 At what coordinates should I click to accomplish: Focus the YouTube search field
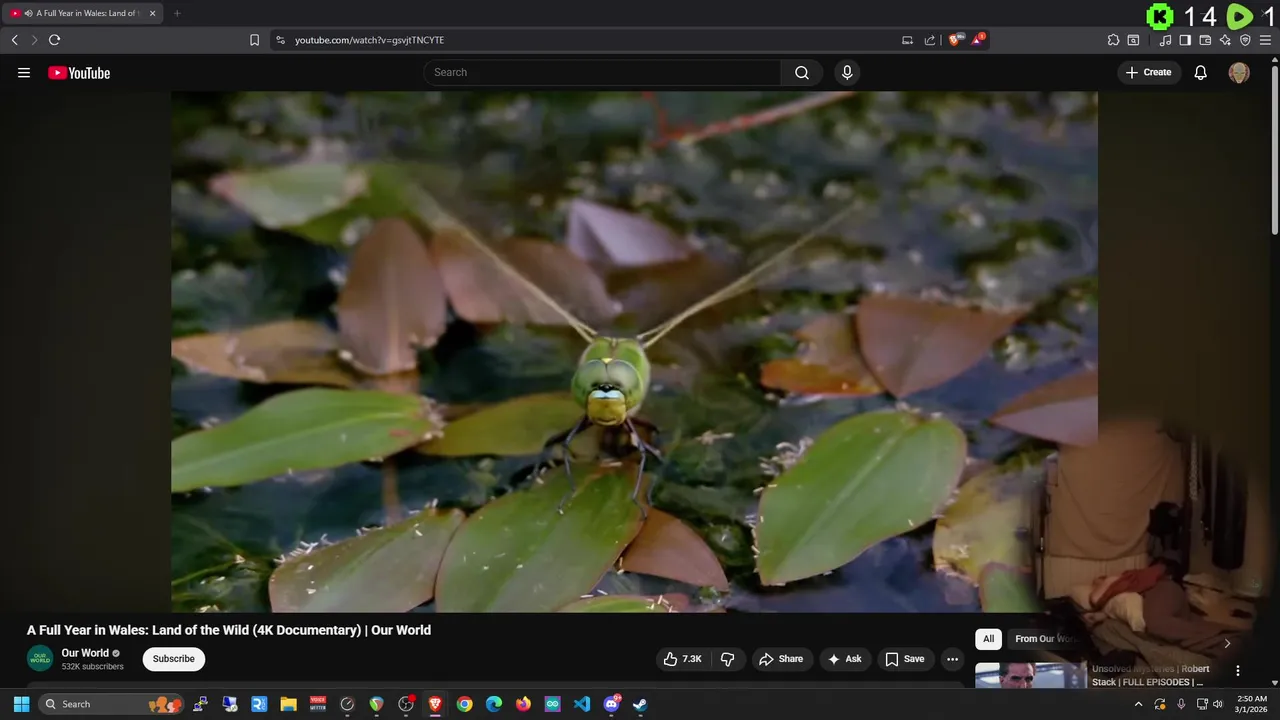tap(603, 72)
